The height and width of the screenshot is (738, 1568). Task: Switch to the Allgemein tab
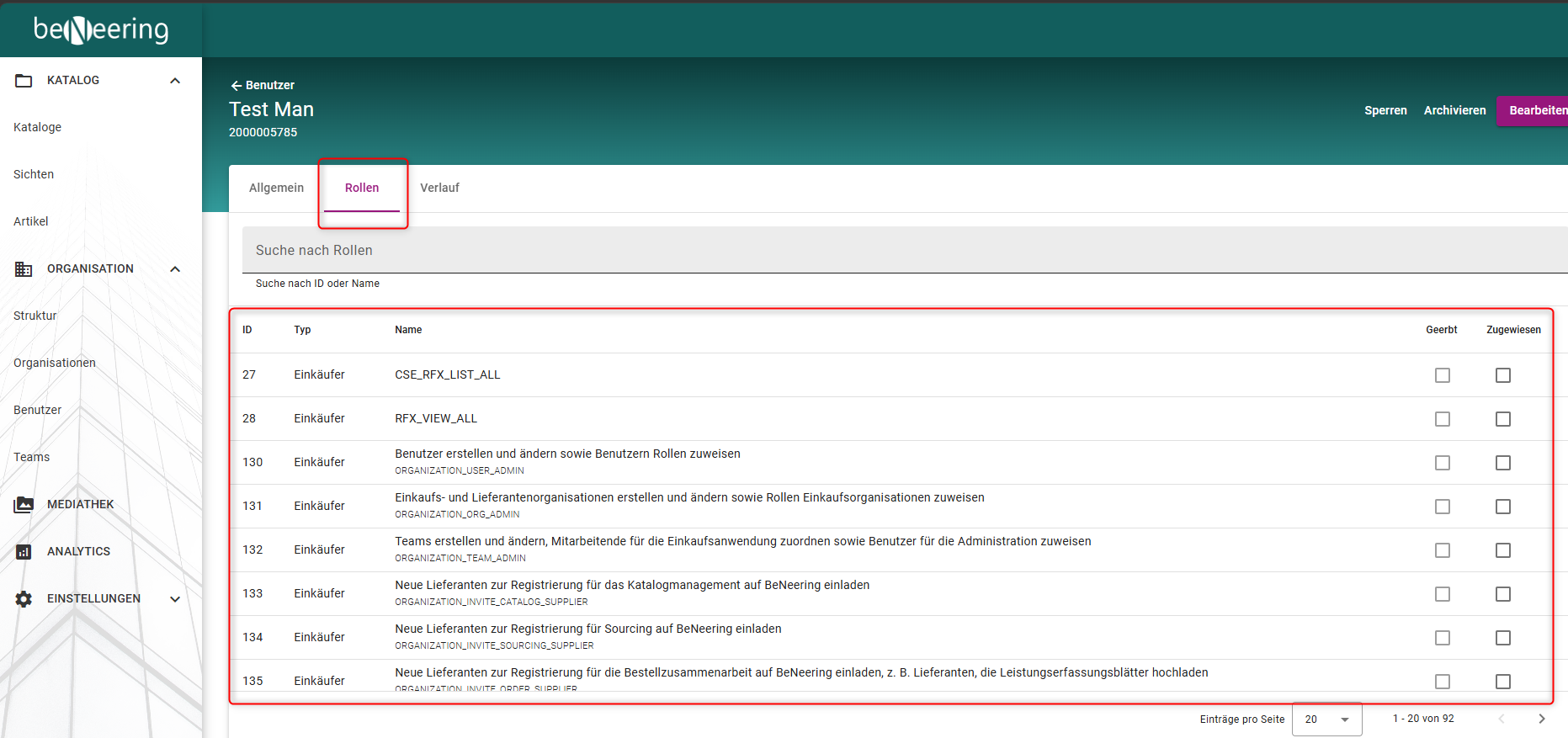(276, 188)
